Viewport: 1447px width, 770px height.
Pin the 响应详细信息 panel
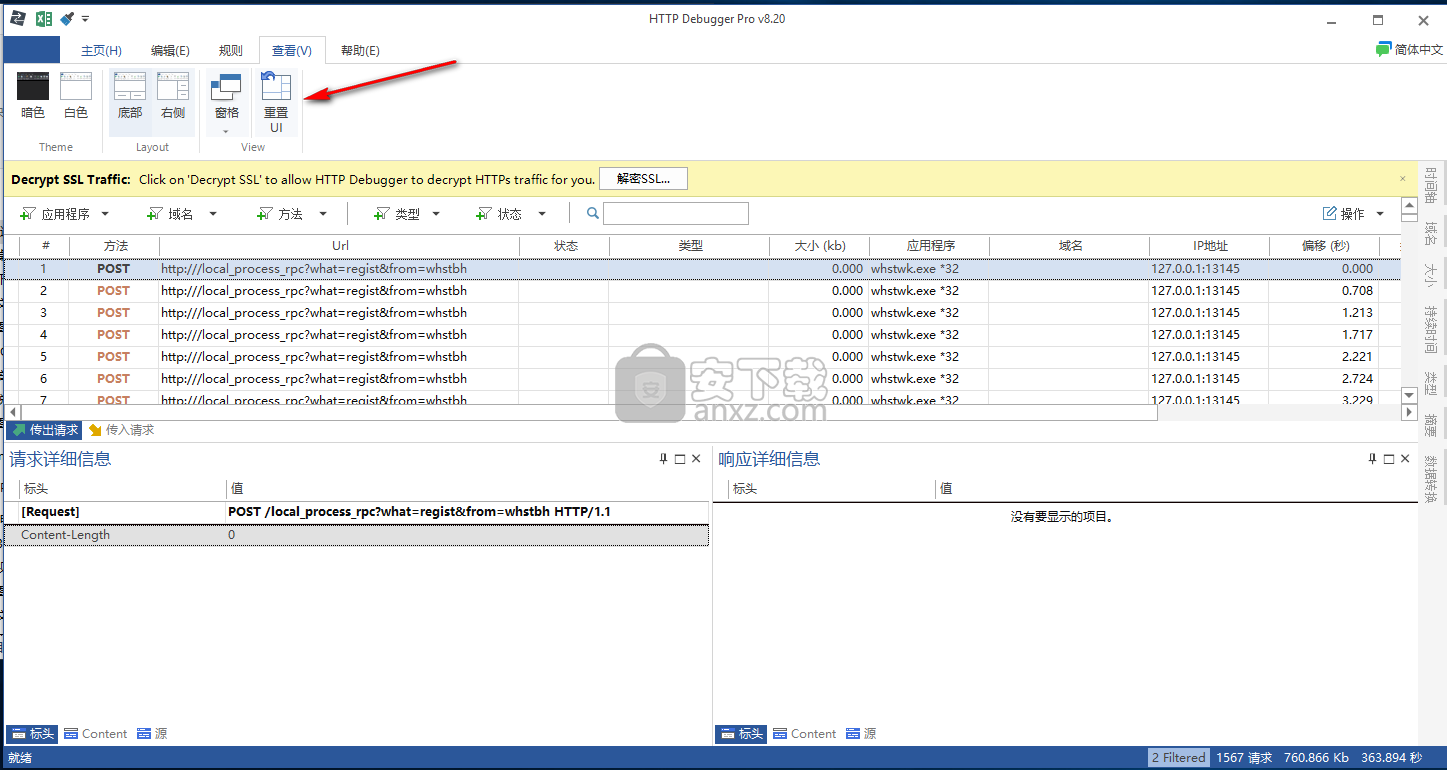point(1372,459)
